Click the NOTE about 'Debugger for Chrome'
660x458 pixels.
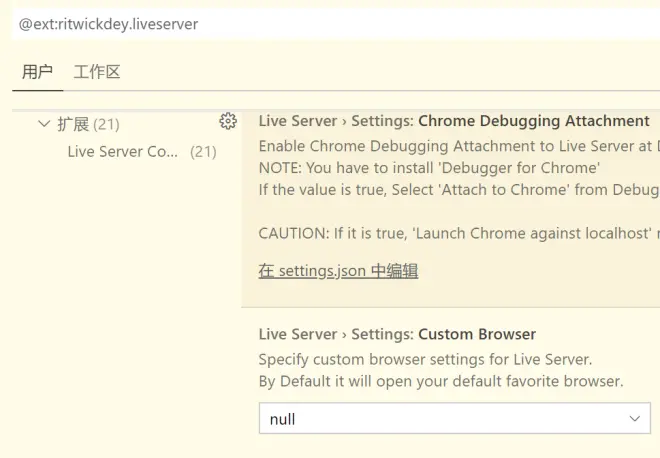[429, 168]
